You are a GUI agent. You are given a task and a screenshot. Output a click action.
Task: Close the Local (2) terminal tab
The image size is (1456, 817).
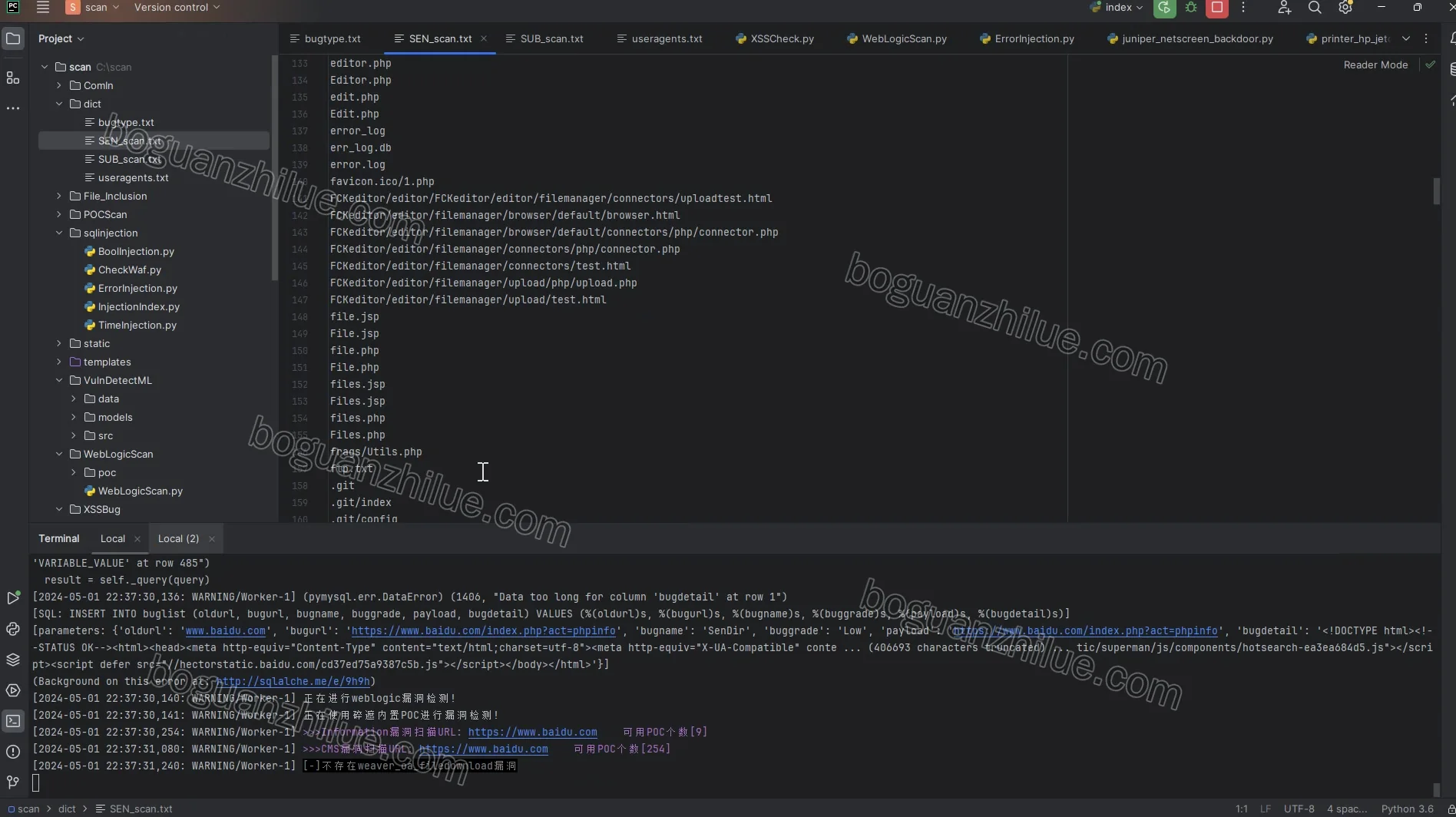(212, 539)
